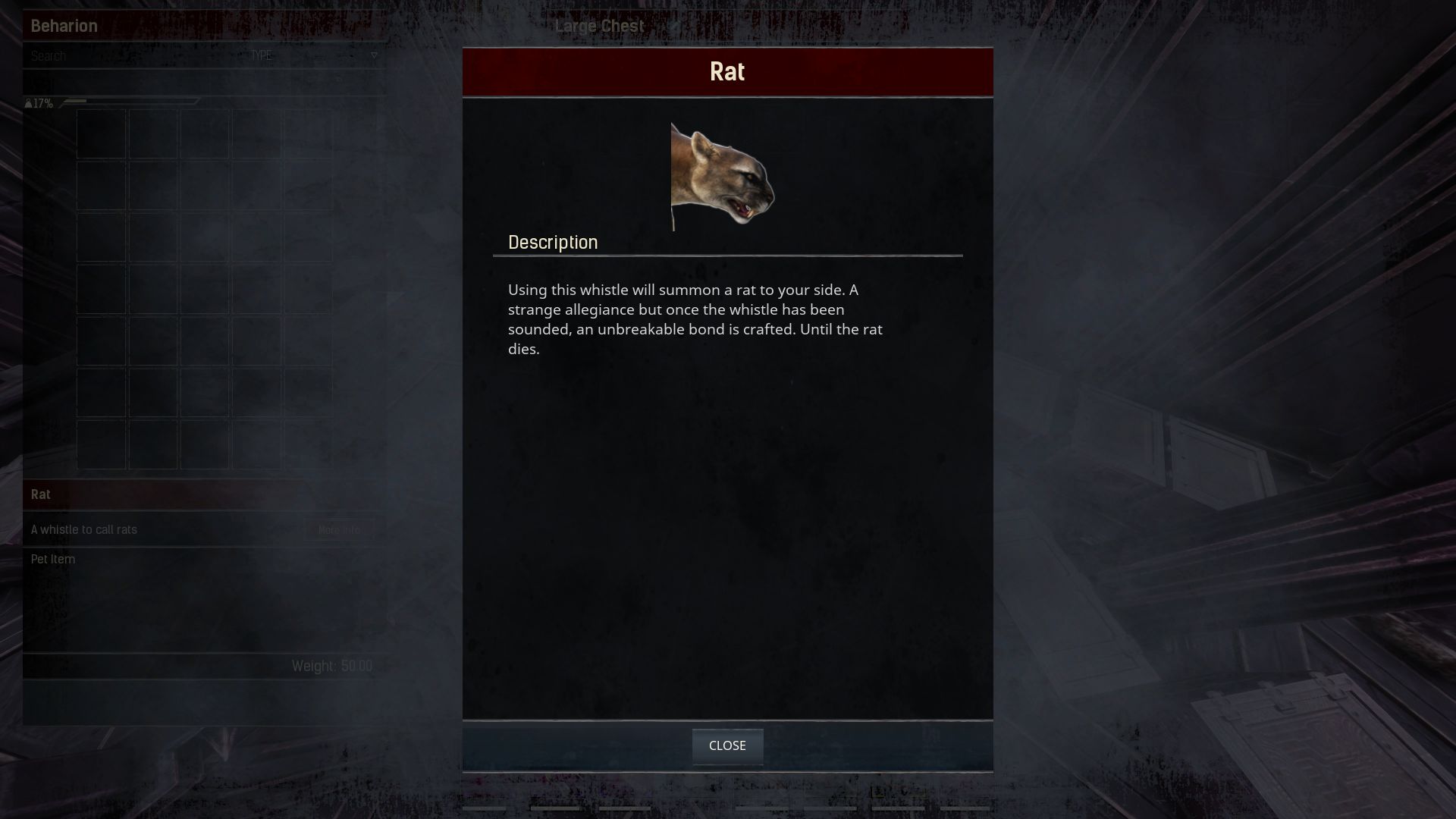Click the Large Chest title
Viewport: 1456px width, 819px height.
click(x=599, y=26)
